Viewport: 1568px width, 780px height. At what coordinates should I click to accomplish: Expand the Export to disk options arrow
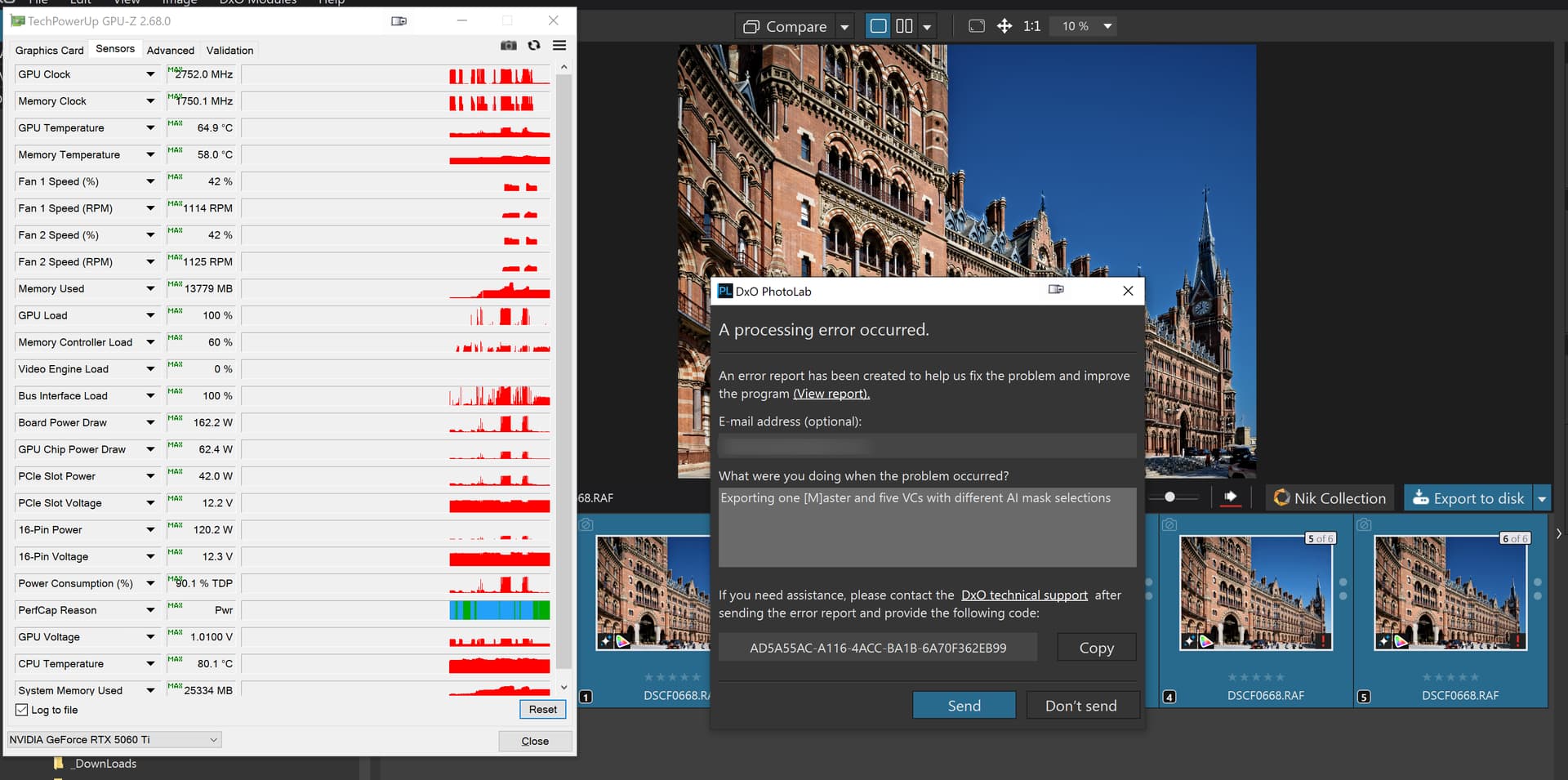click(x=1542, y=498)
